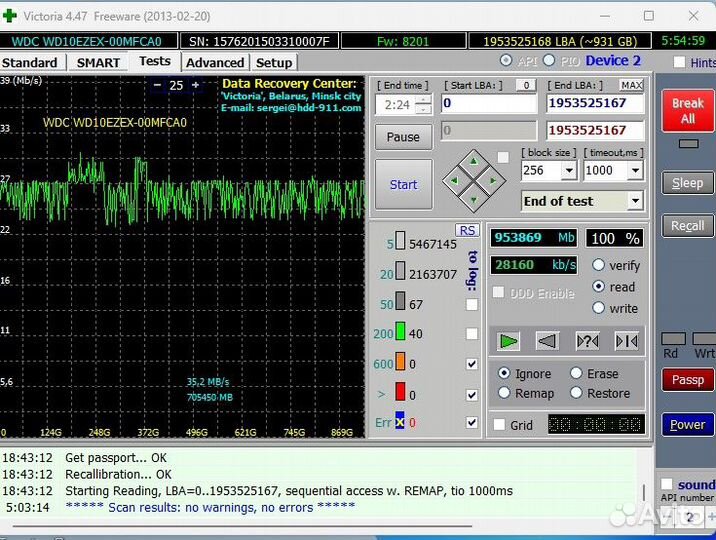Open the Advanced tab

tap(214, 62)
